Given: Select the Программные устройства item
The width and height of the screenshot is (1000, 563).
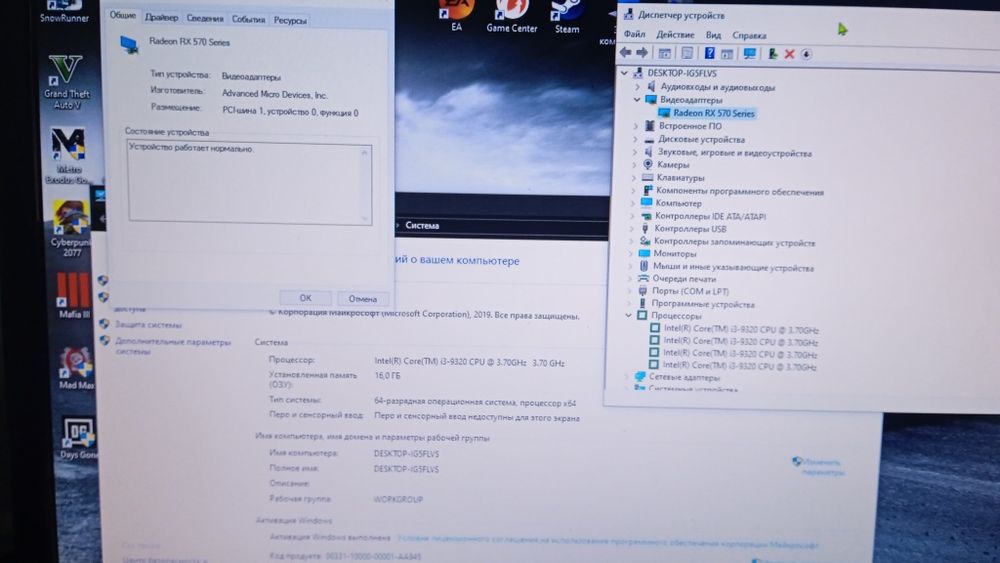Looking at the screenshot, I should [703, 304].
